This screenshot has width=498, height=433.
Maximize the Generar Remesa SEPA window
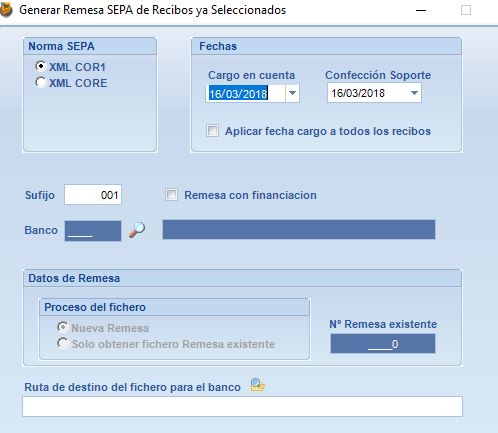point(466,10)
